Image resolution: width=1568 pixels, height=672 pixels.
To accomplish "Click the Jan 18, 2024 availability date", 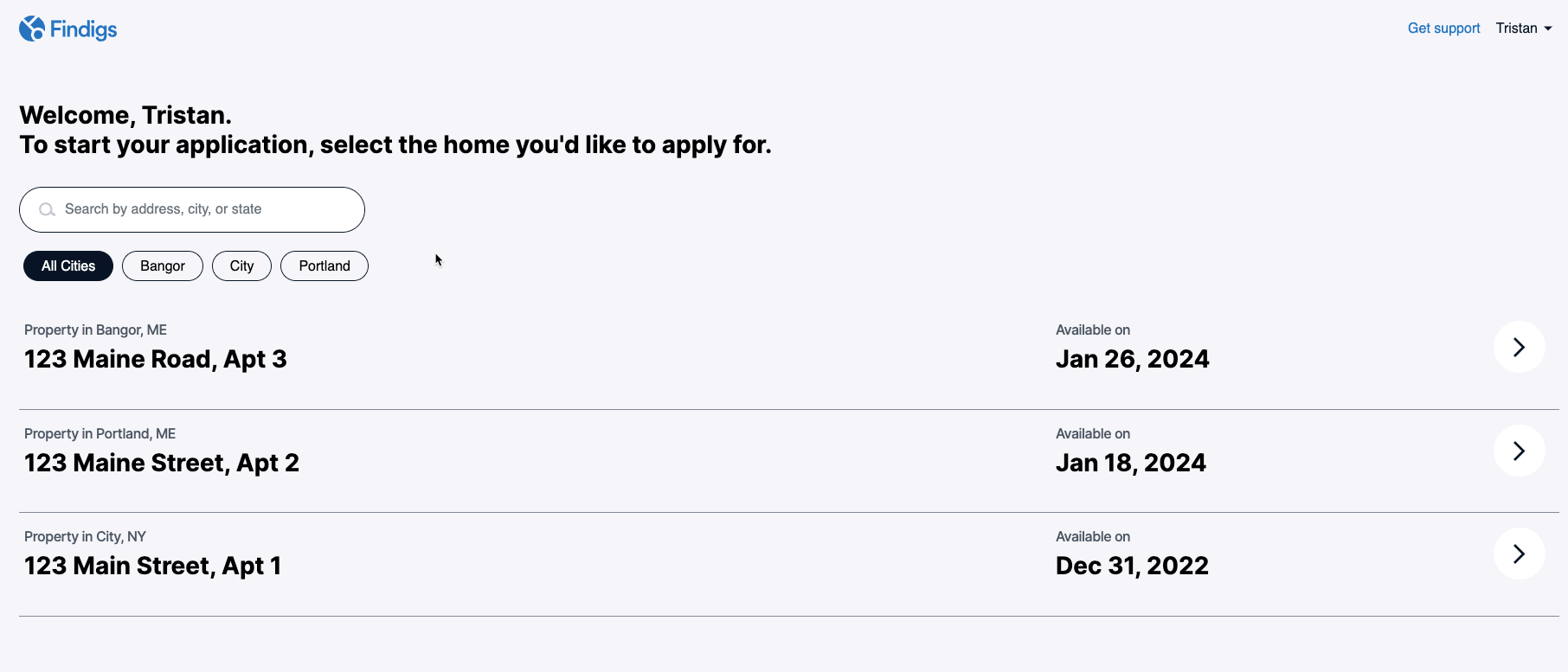I will point(1130,463).
